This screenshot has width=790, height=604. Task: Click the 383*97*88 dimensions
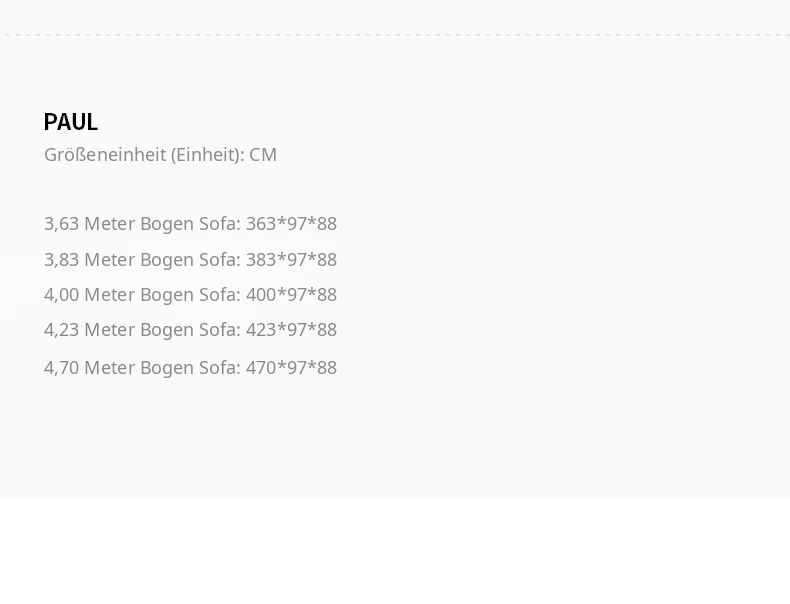tap(291, 260)
